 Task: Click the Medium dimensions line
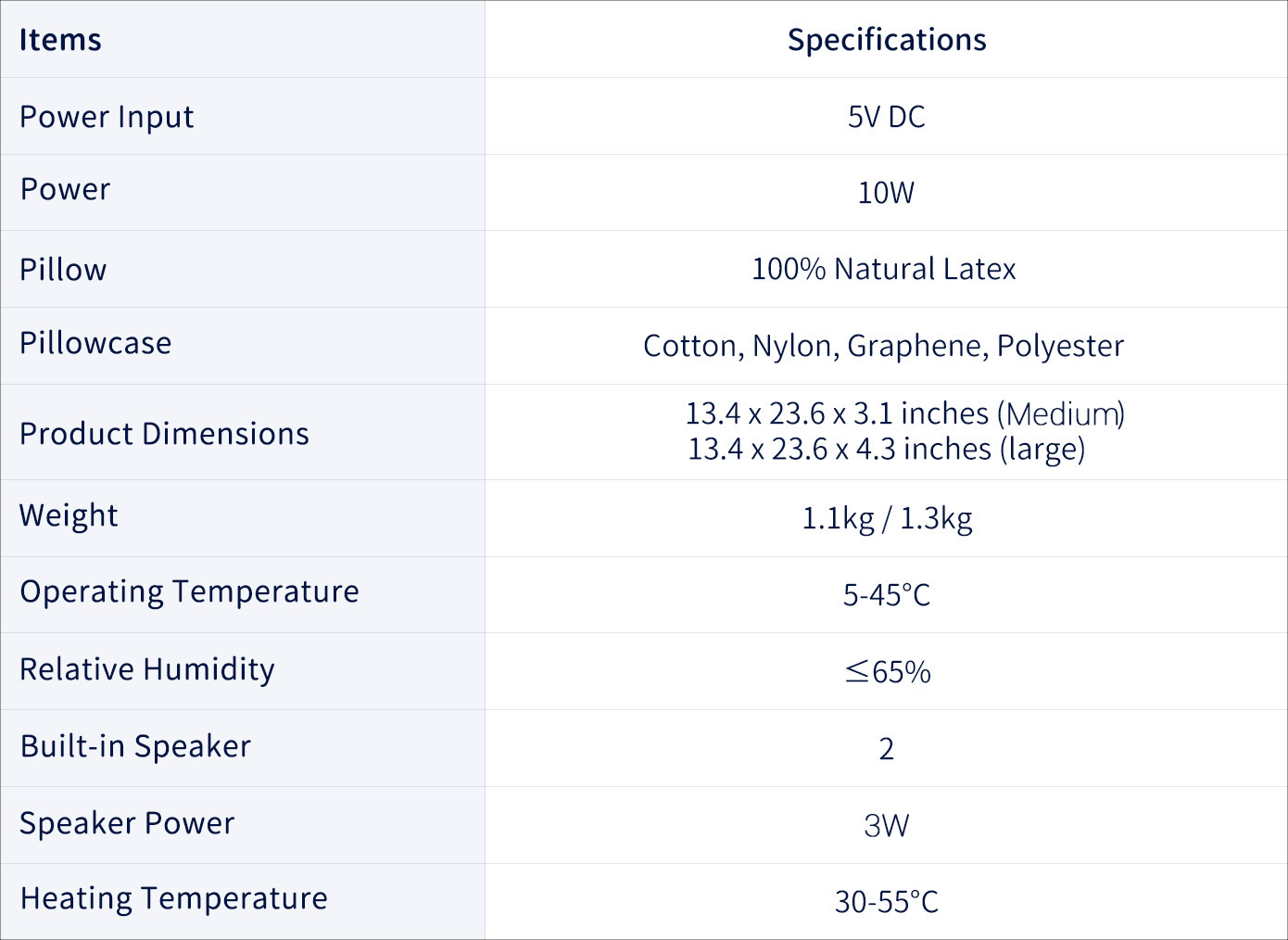click(x=904, y=413)
